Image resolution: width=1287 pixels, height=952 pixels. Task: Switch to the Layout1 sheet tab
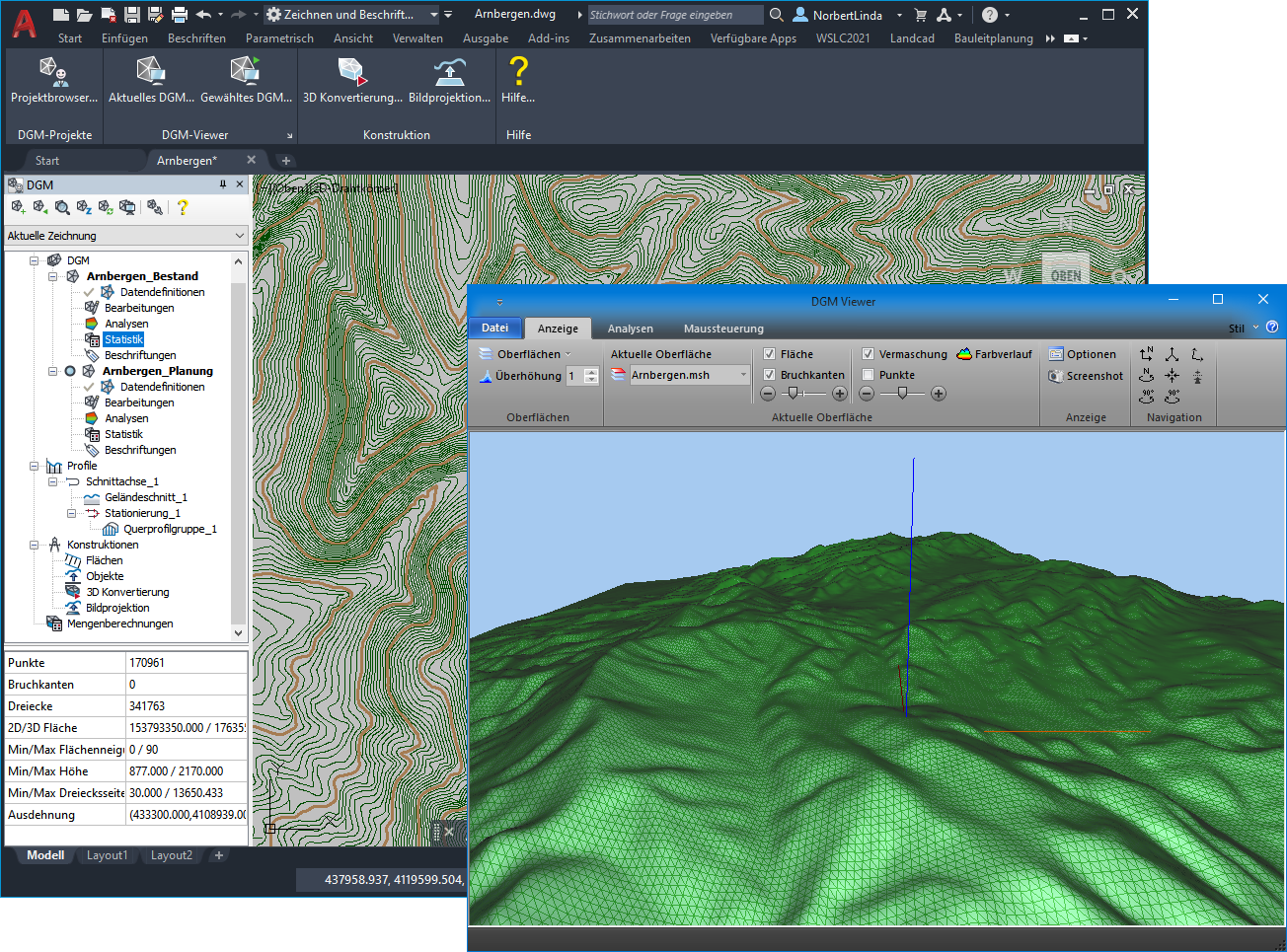(x=107, y=855)
